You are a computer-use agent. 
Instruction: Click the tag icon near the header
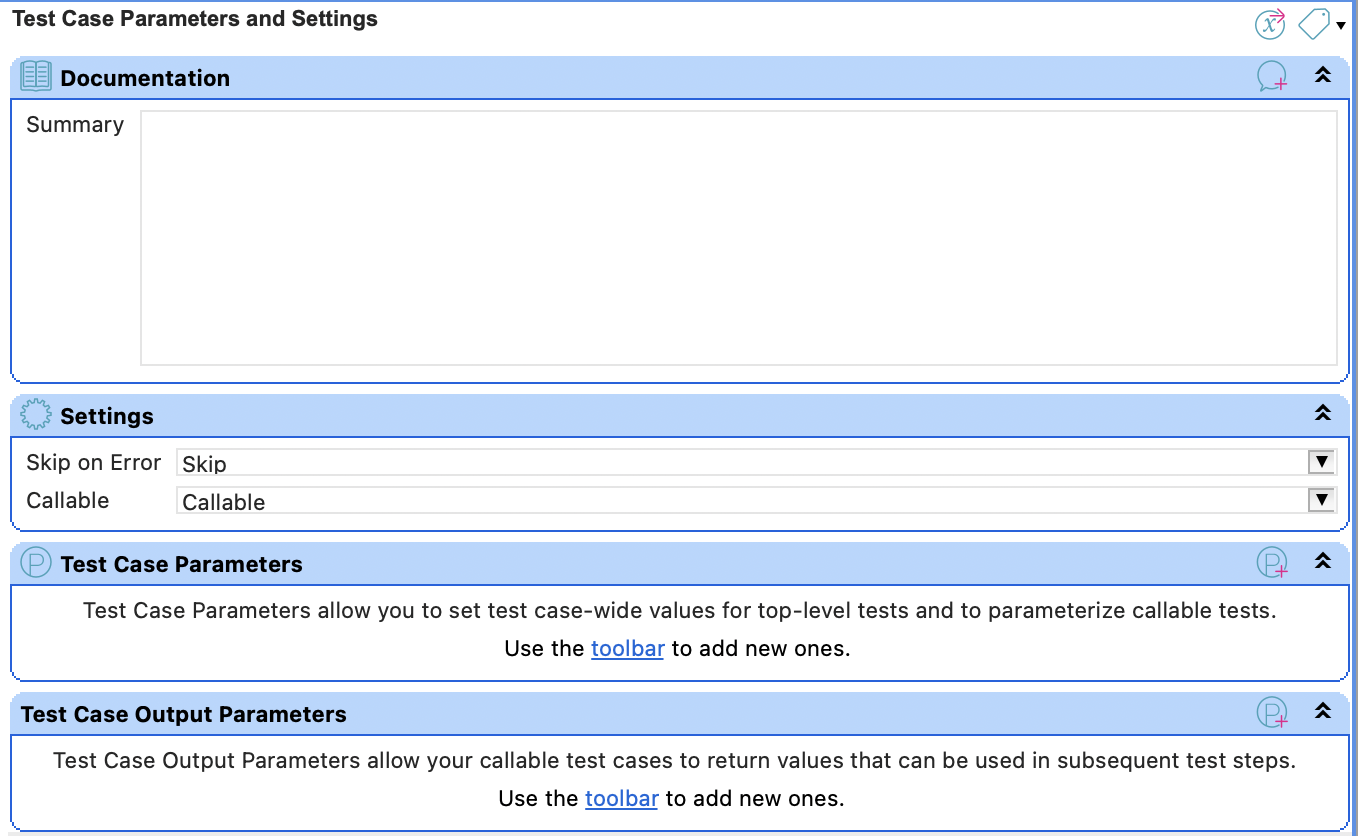[x=1313, y=23]
